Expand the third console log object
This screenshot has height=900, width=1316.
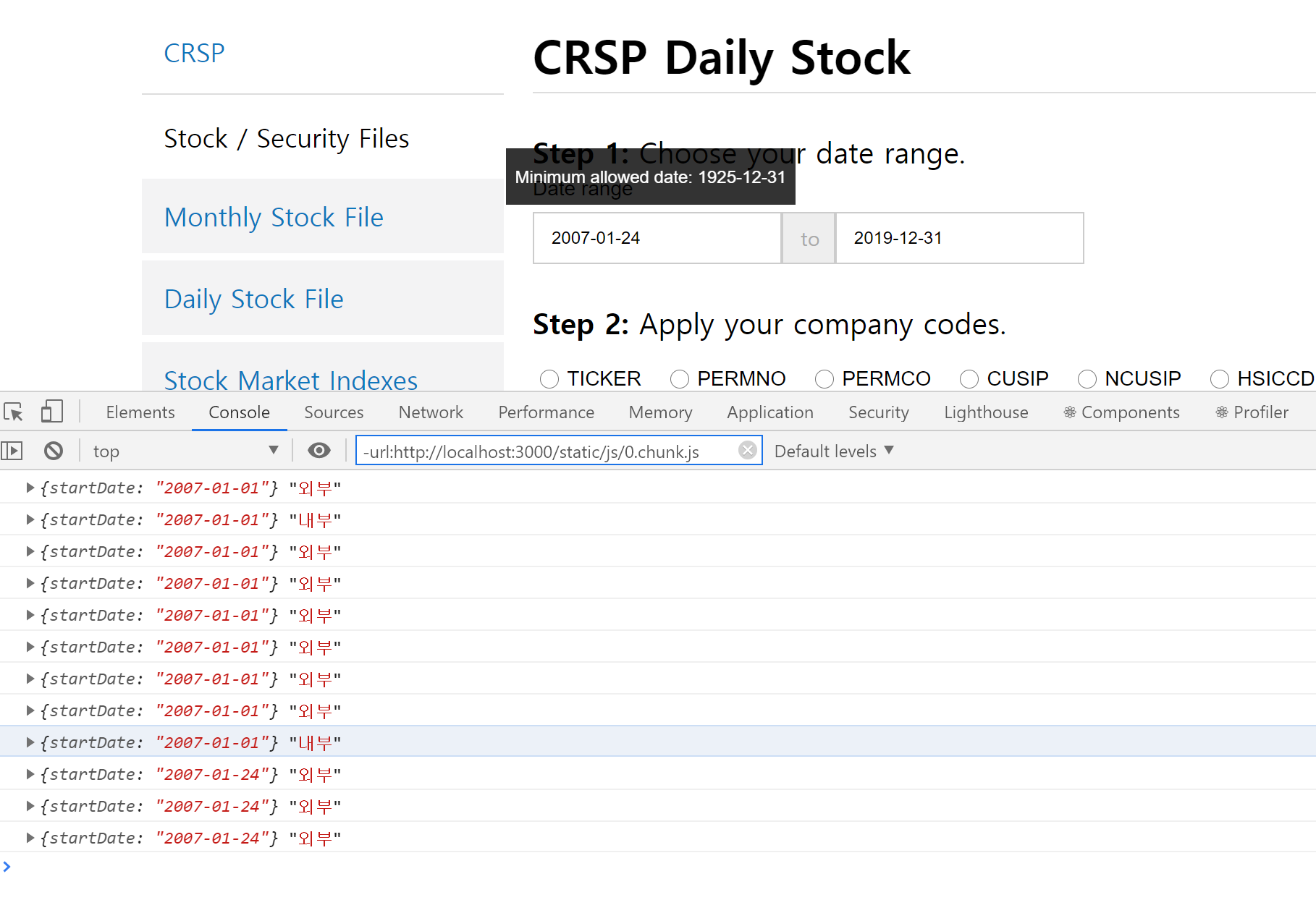click(x=30, y=551)
